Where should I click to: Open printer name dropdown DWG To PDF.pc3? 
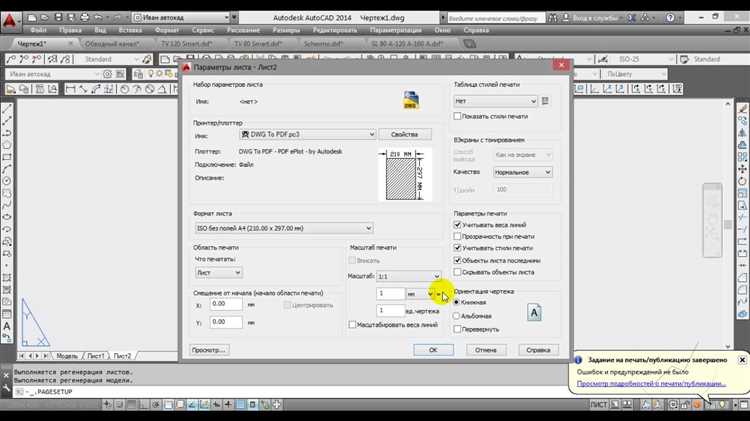pos(308,134)
